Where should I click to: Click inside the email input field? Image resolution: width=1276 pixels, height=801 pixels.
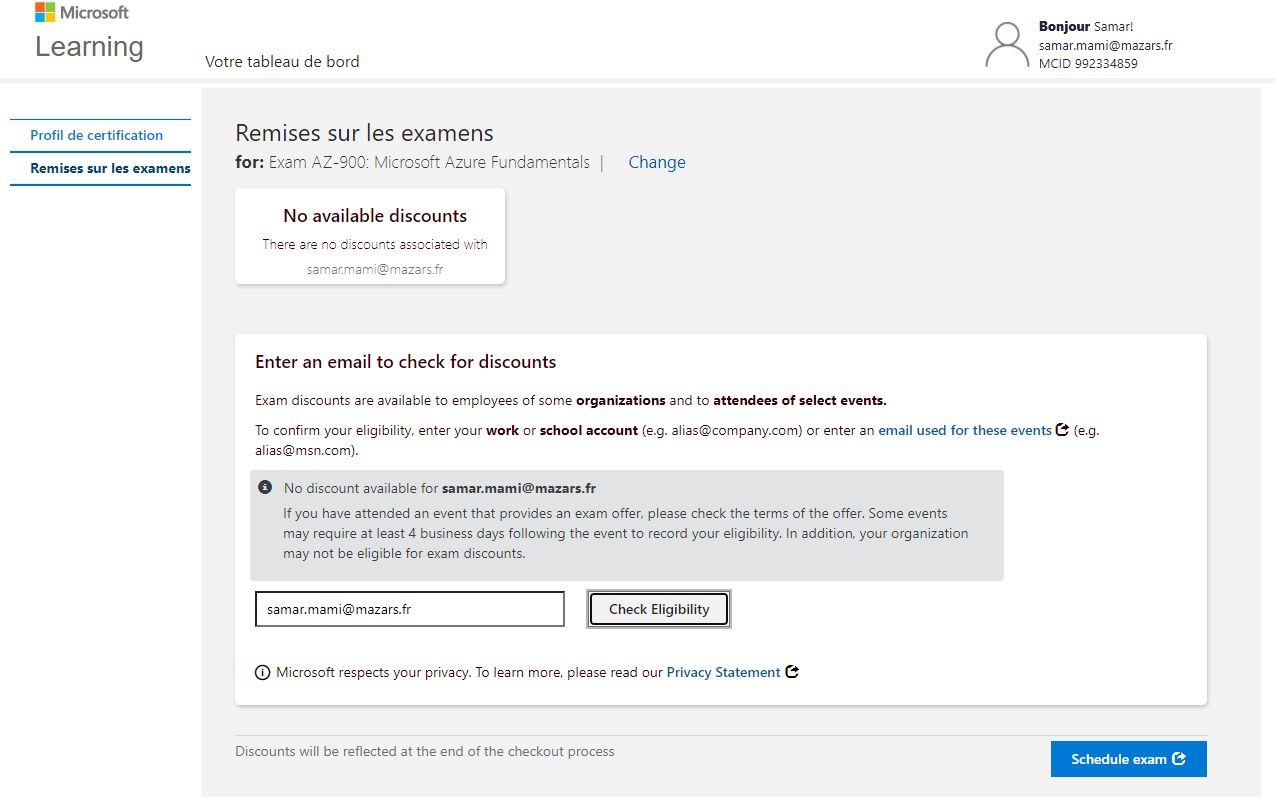click(409, 608)
